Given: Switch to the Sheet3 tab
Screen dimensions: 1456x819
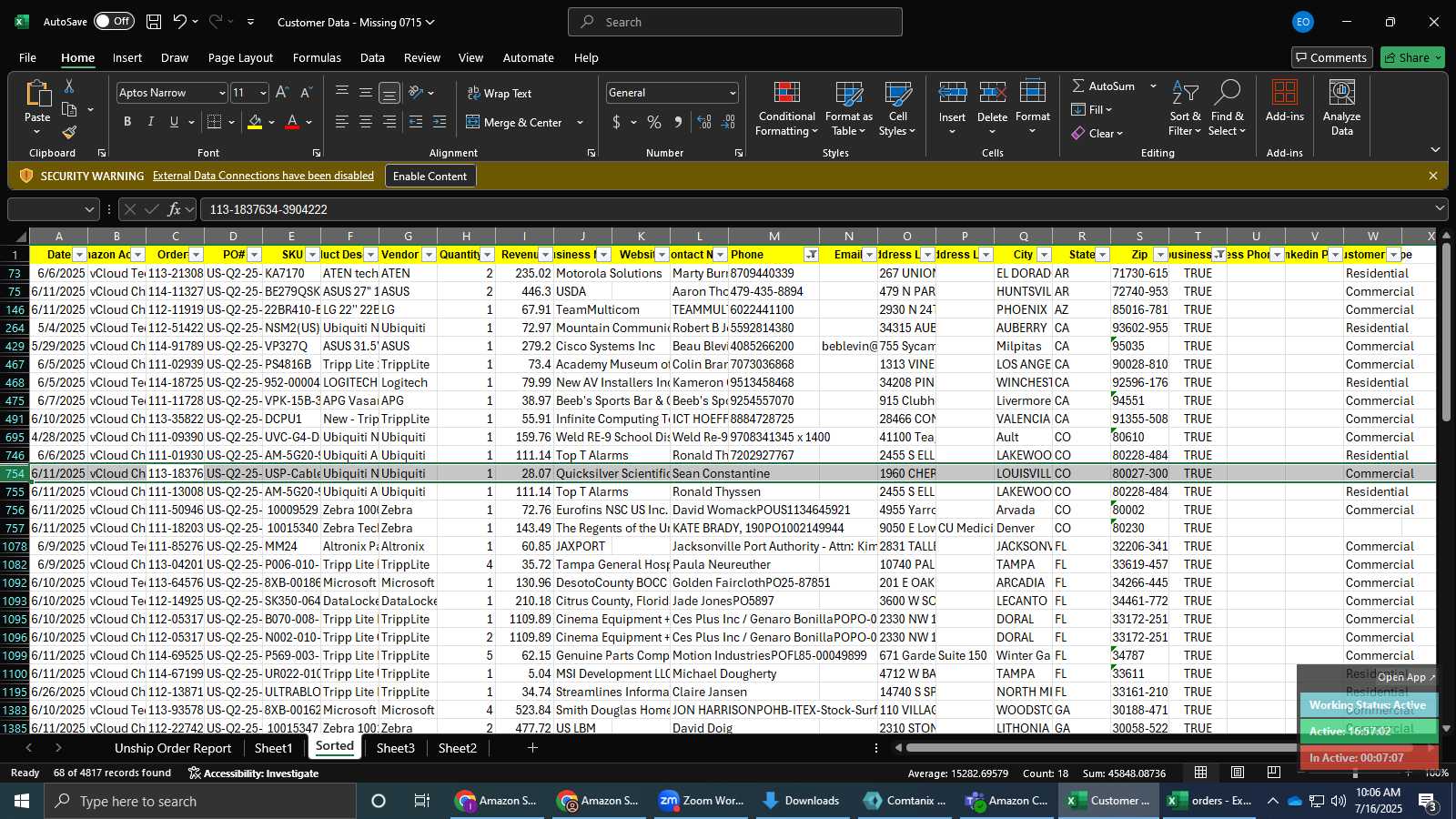Looking at the screenshot, I should pyautogui.click(x=396, y=748).
